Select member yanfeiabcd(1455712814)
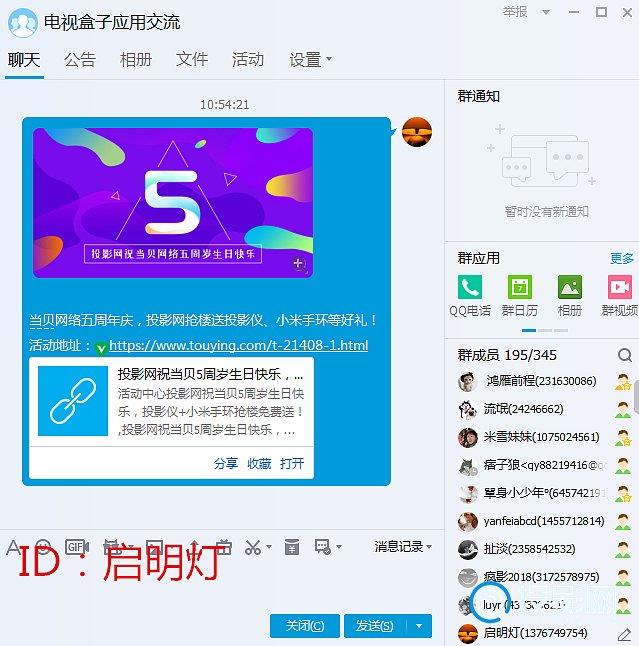Viewport: 639px width, 646px height. (544, 522)
